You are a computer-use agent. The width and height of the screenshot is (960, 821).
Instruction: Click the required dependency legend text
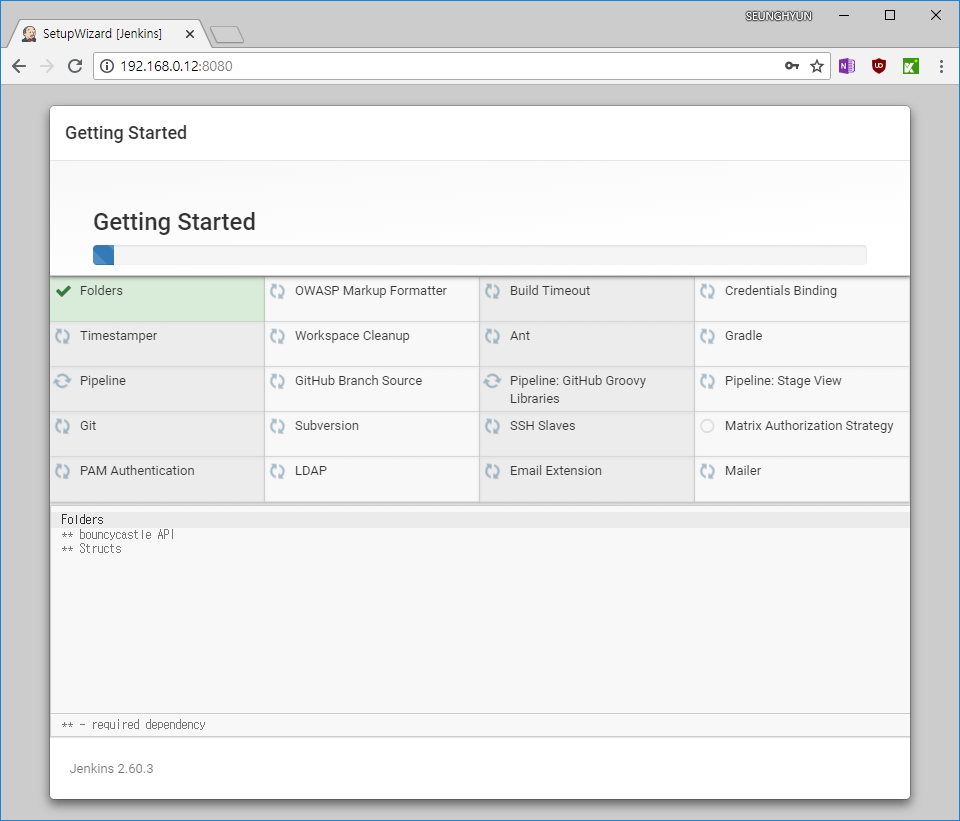[x=133, y=725]
